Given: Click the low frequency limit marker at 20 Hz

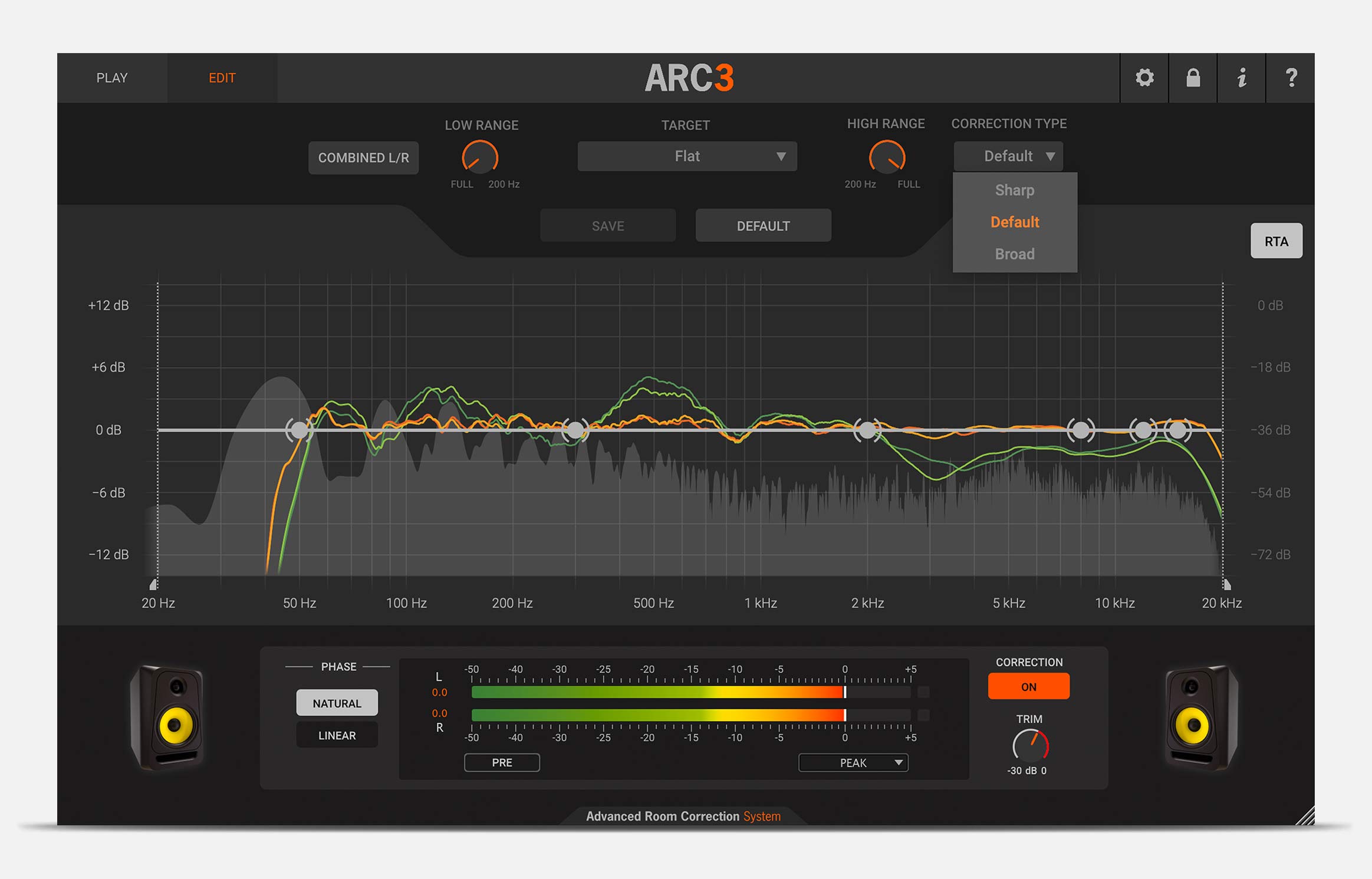Looking at the screenshot, I should click(x=154, y=584).
